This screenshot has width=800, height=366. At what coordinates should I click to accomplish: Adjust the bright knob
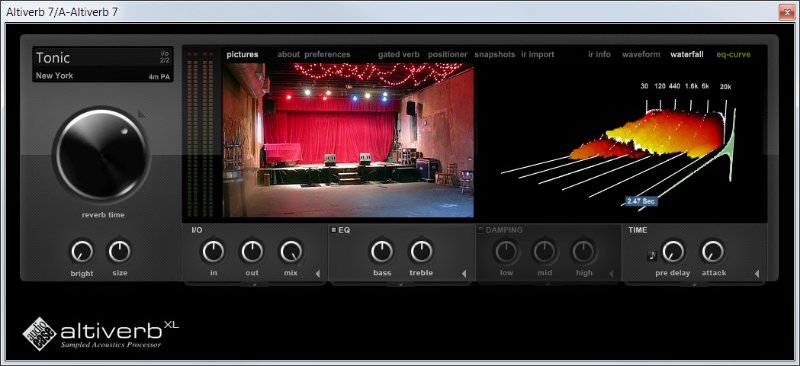click(82, 252)
